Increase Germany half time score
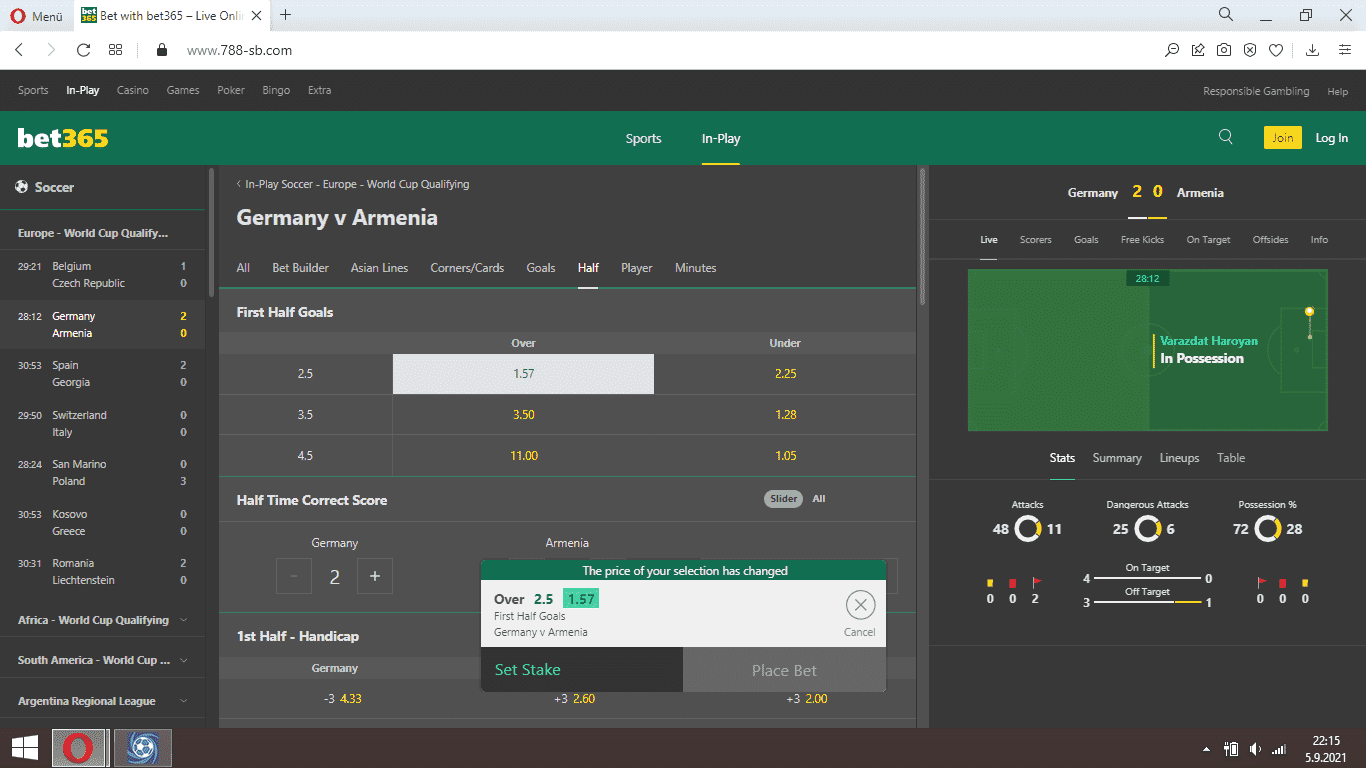The height and width of the screenshot is (768, 1366). 375,576
